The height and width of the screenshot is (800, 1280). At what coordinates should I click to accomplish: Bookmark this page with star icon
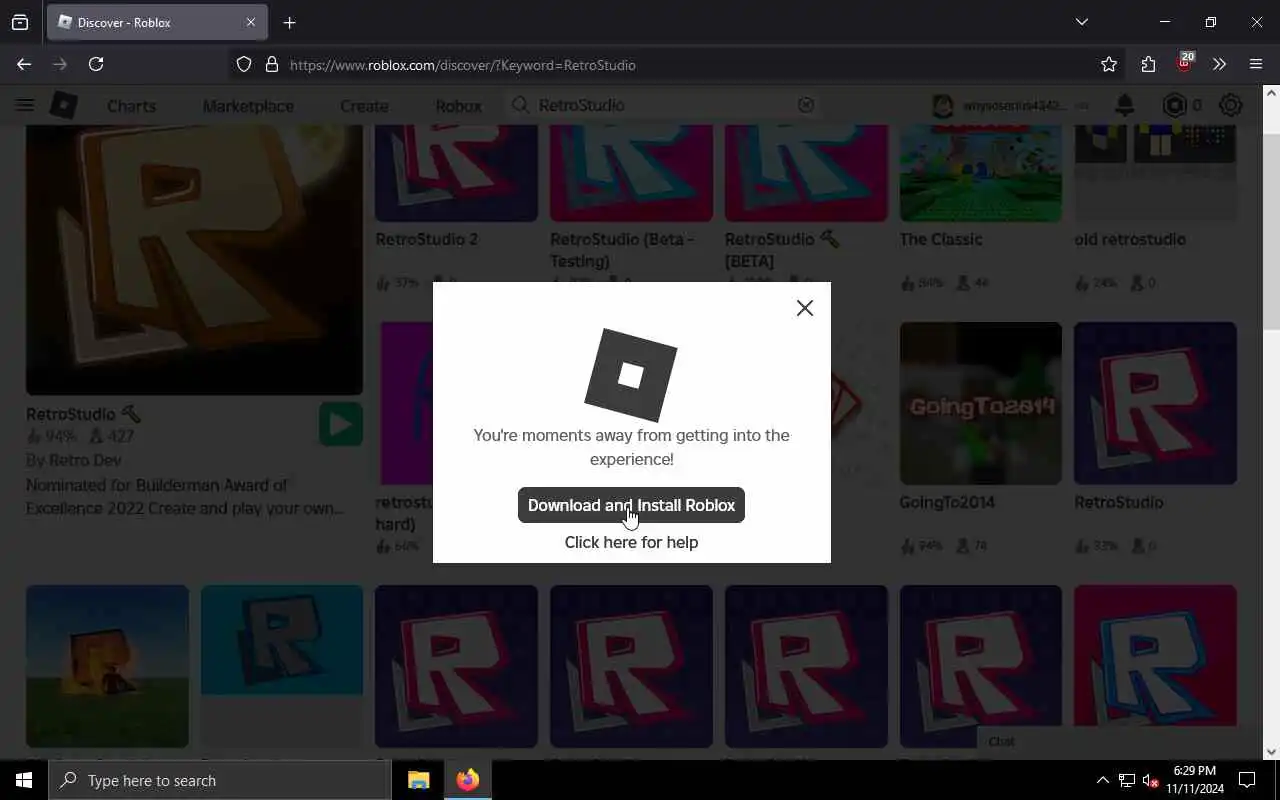coord(1109,64)
